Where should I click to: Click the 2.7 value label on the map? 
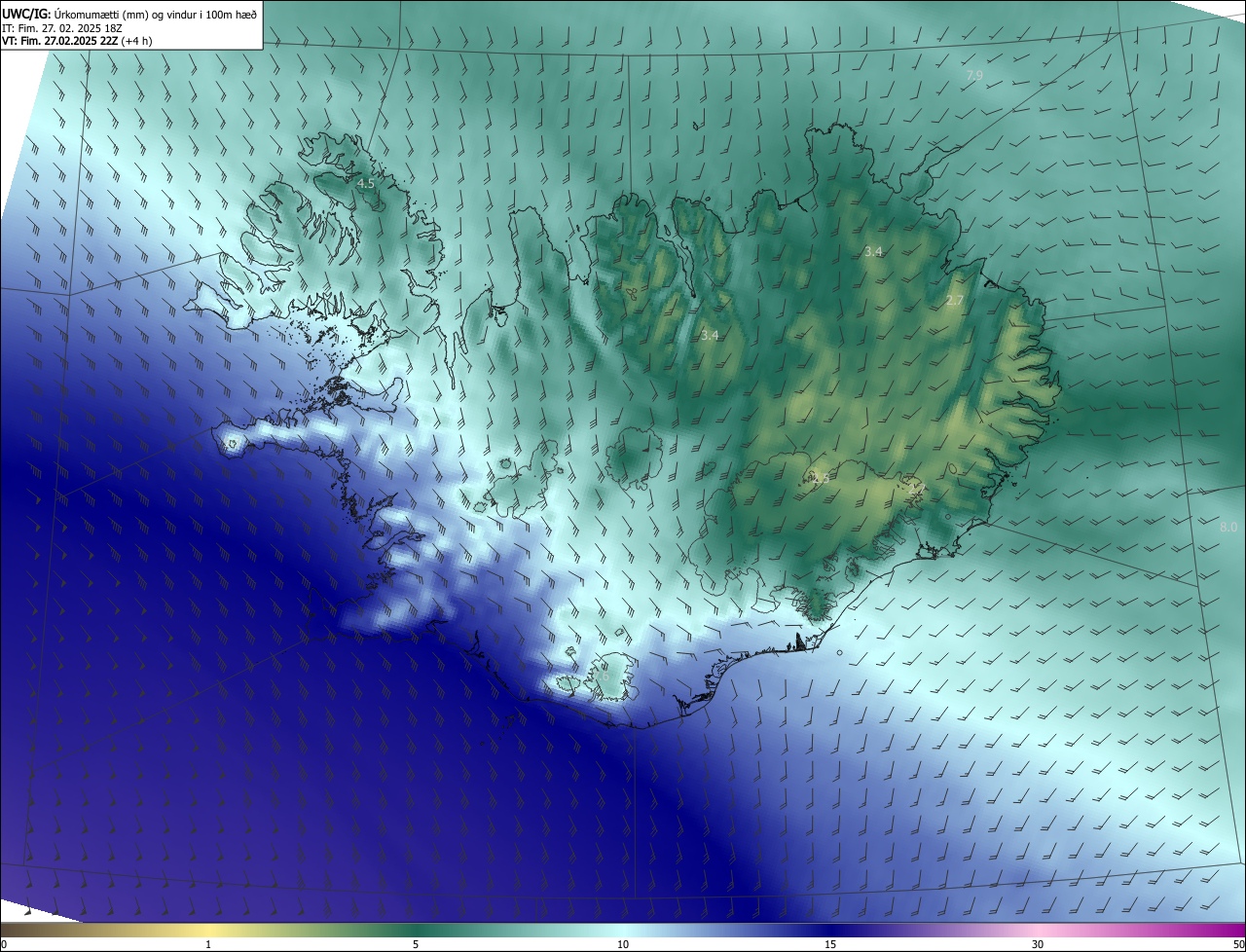[x=955, y=301]
